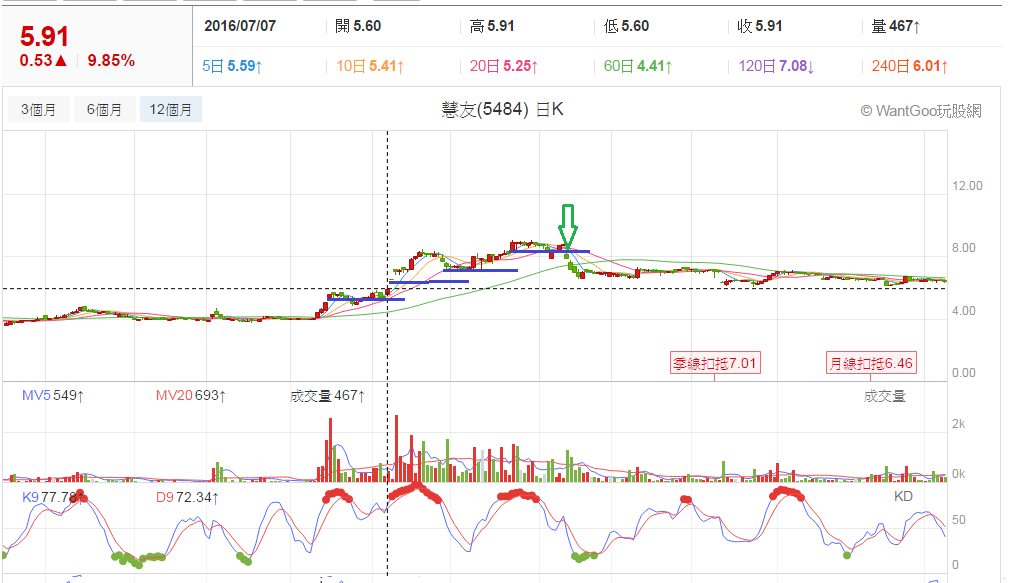Click the 20日 5.25 moving average
Image resolution: width=1010 pixels, height=583 pixels.
[x=504, y=66]
